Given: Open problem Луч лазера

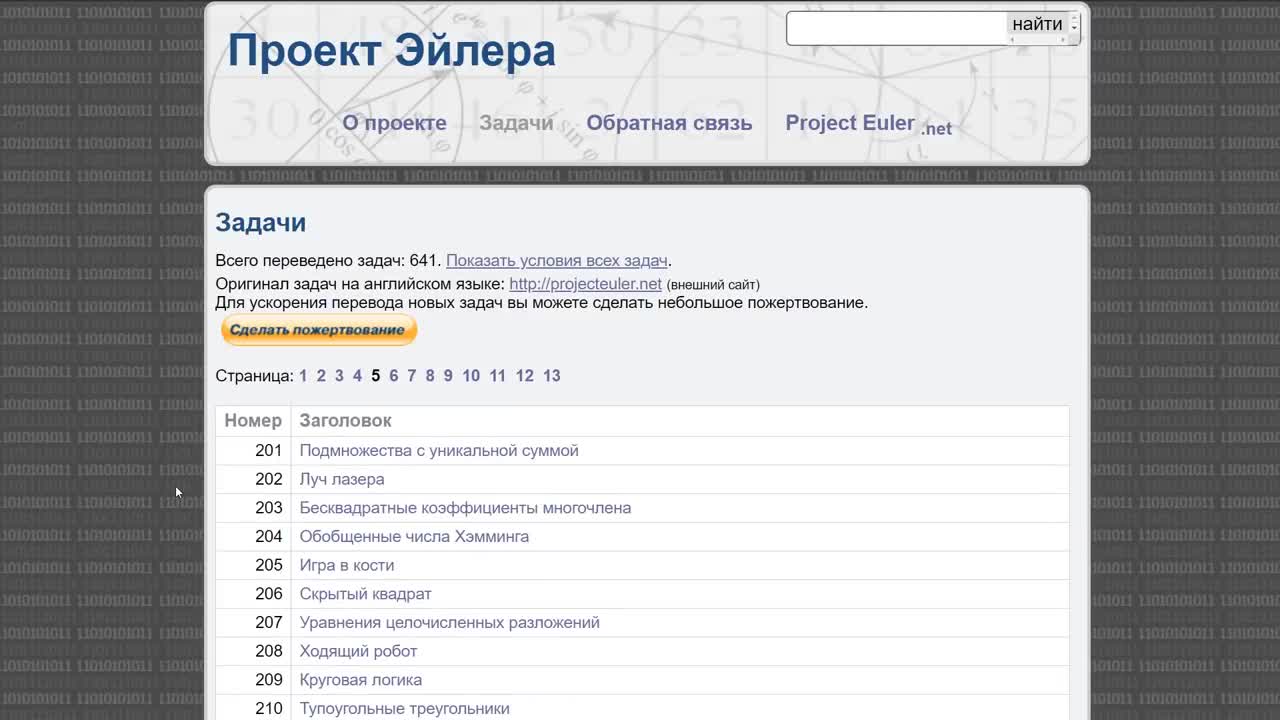Looking at the screenshot, I should (342, 479).
